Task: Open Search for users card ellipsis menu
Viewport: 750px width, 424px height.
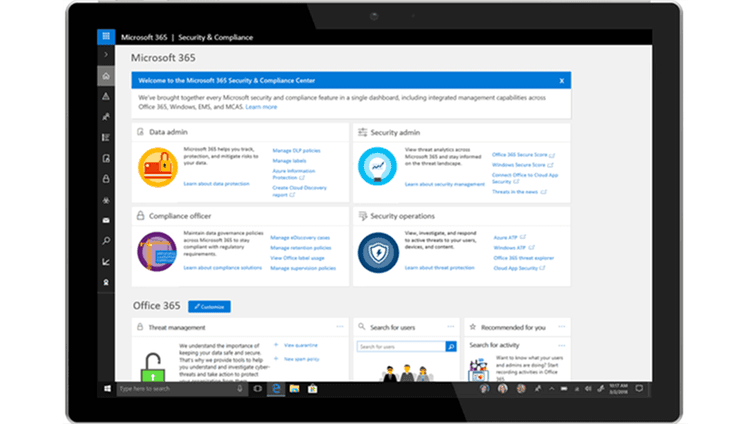Action: point(451,327)
